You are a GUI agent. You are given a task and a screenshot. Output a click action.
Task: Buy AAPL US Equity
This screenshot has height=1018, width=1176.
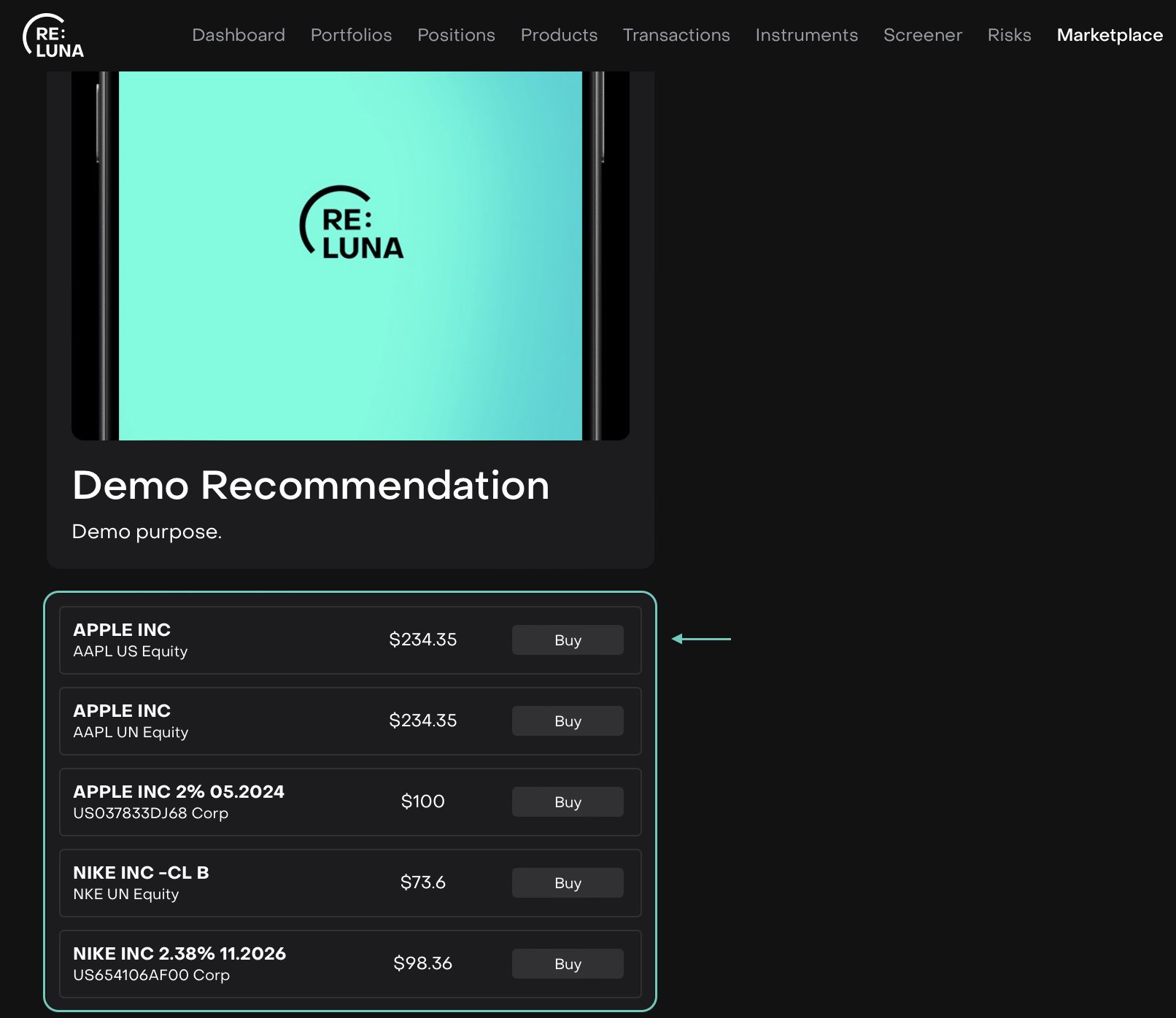(x=568, y=640)
